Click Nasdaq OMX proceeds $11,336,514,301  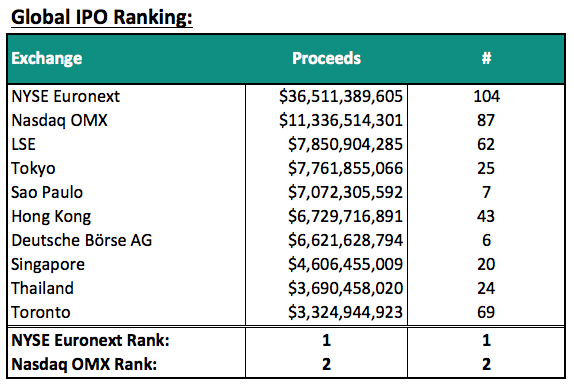coord(340,120)
